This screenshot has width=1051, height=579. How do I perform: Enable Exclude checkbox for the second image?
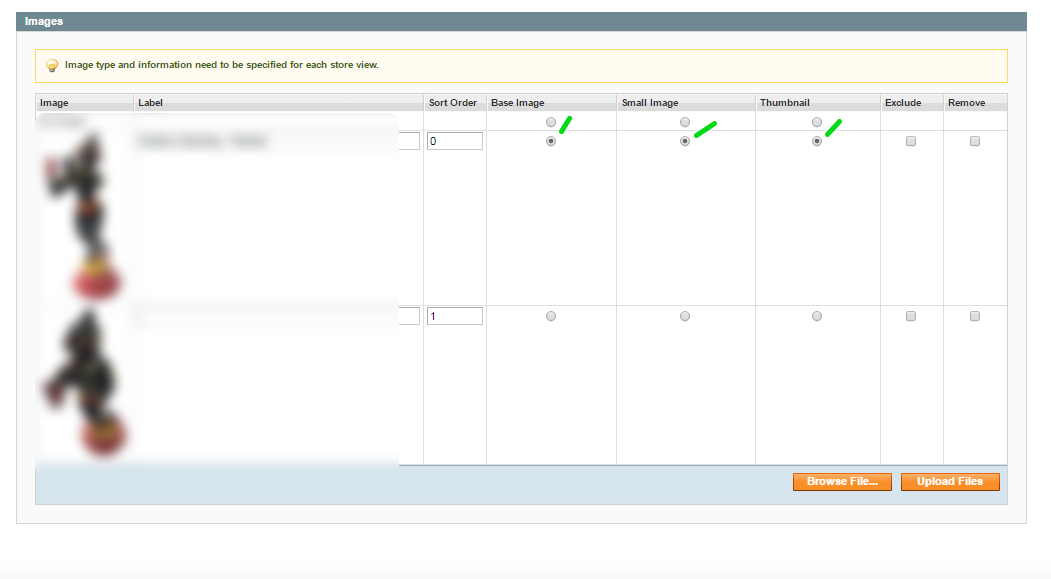pyautogui.click(x=910, y=316)
